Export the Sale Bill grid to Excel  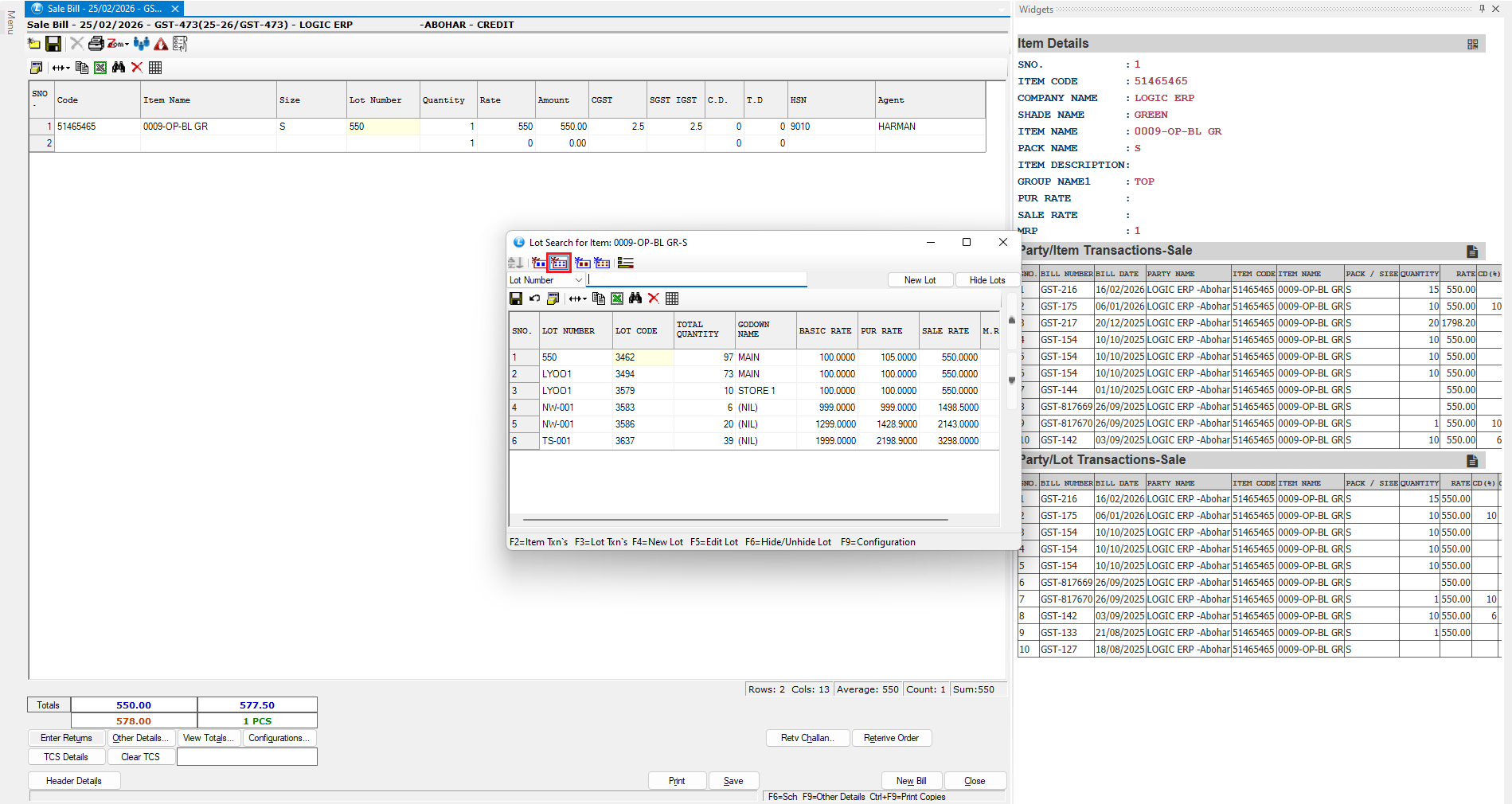tap(100, 68)
